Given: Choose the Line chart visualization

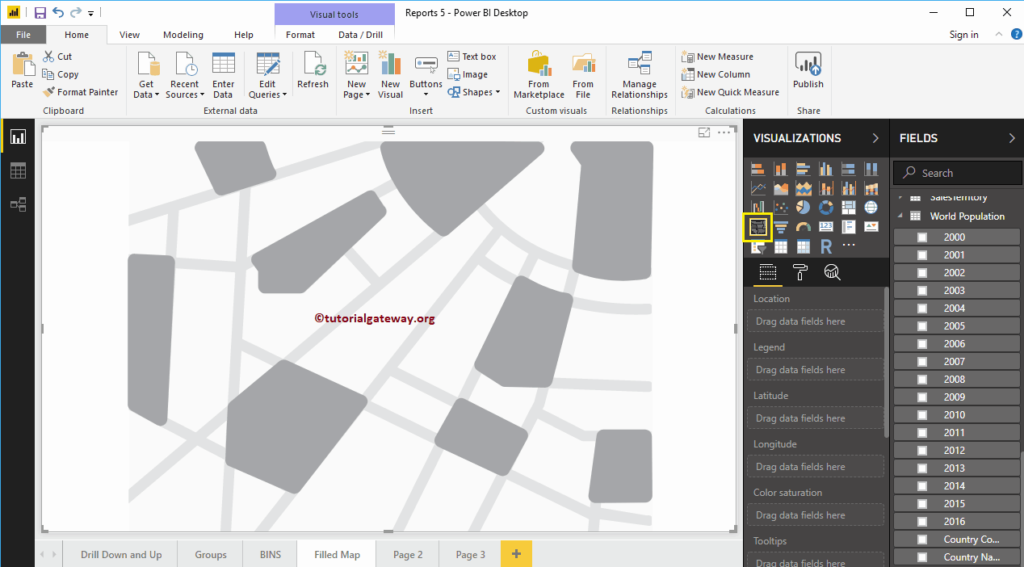Looking at the screenshot, I should click(758, 189).
